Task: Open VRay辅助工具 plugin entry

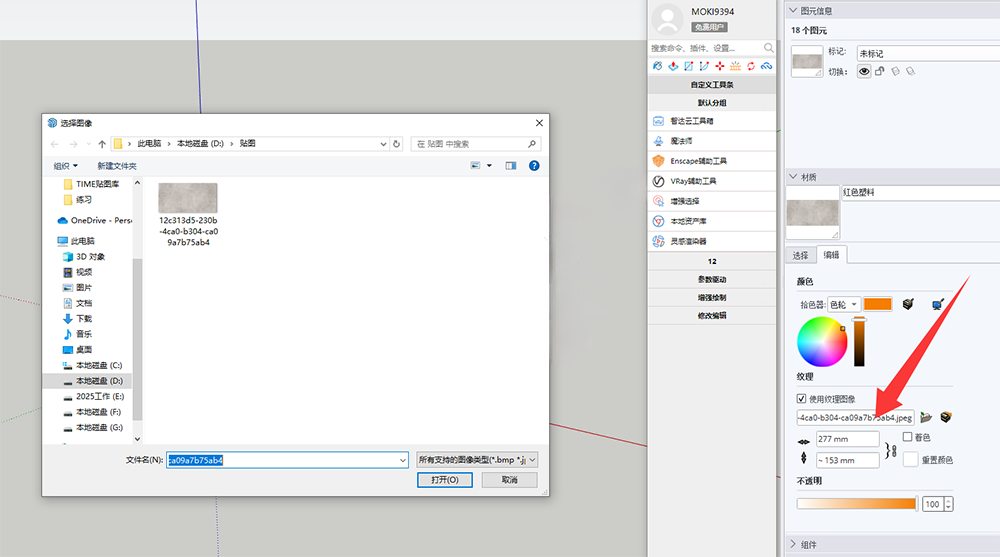Action: tap(712, 181)
